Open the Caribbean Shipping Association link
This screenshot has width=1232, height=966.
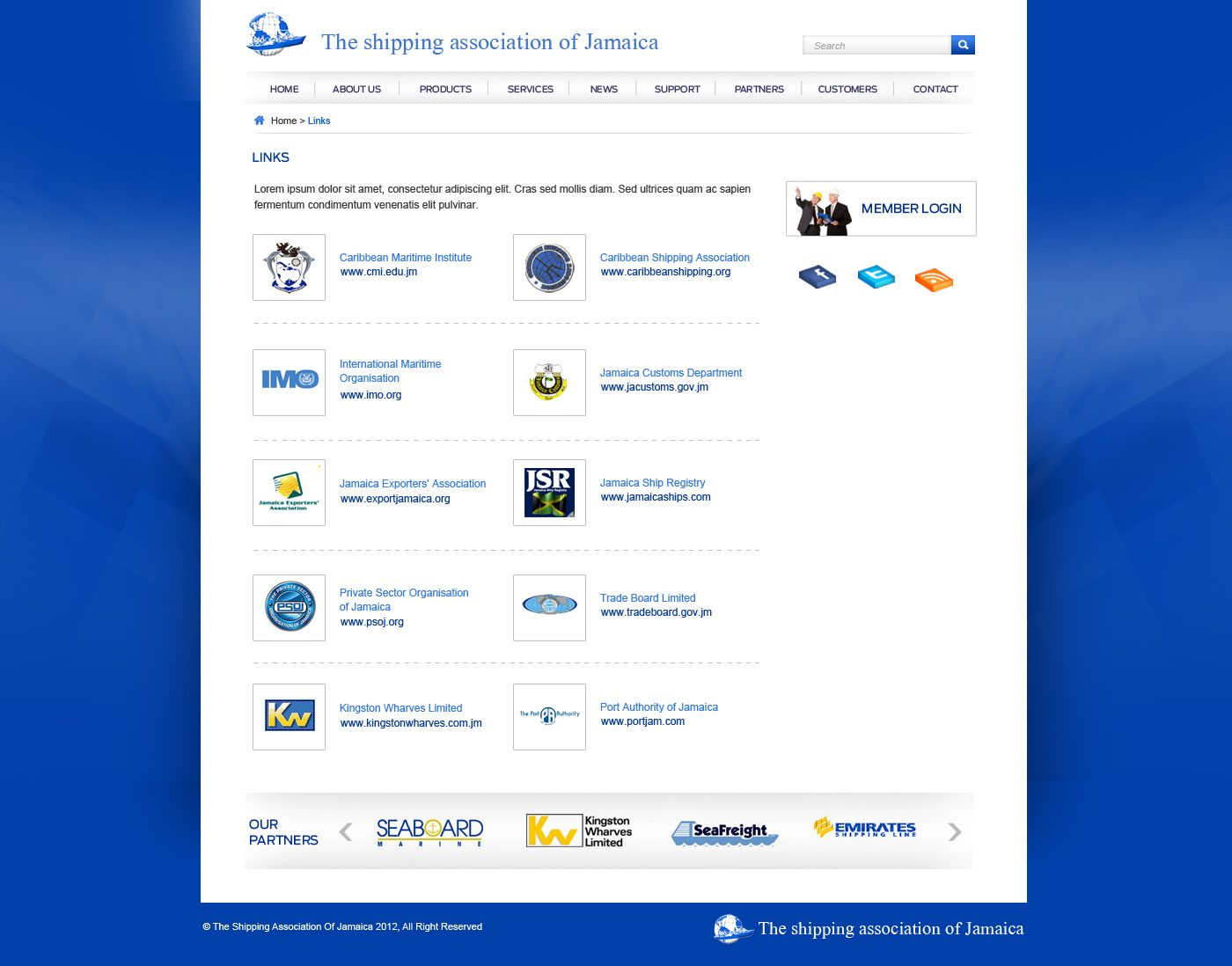675,258
